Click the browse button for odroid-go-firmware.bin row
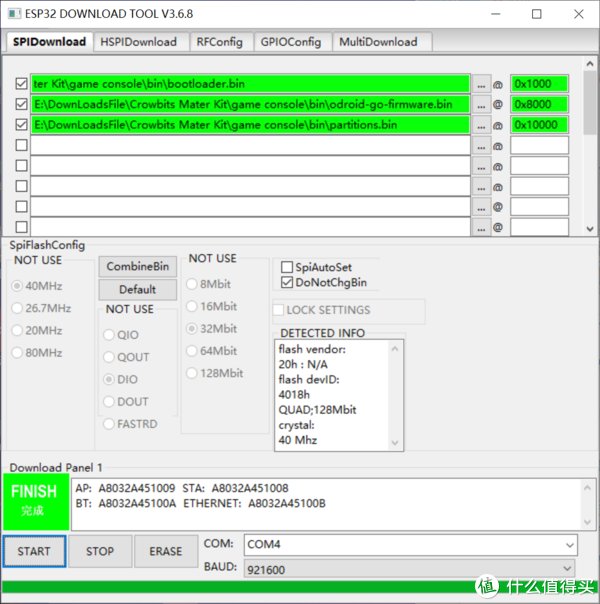 [x=481, y=104]
